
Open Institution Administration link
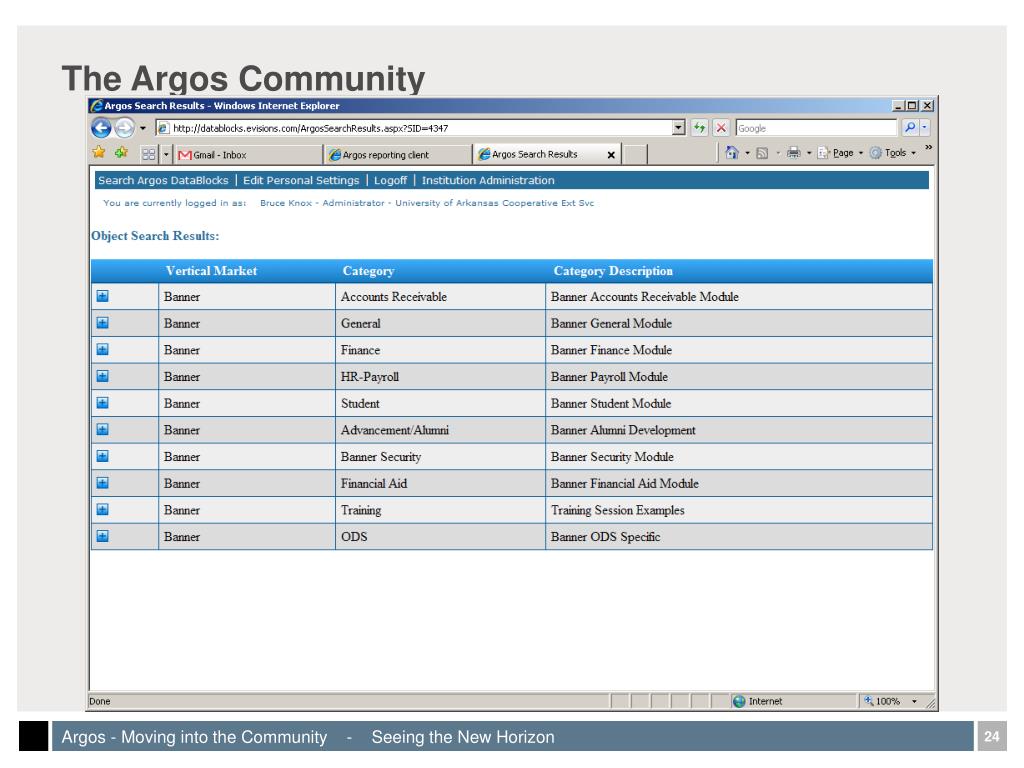(488, 180)
